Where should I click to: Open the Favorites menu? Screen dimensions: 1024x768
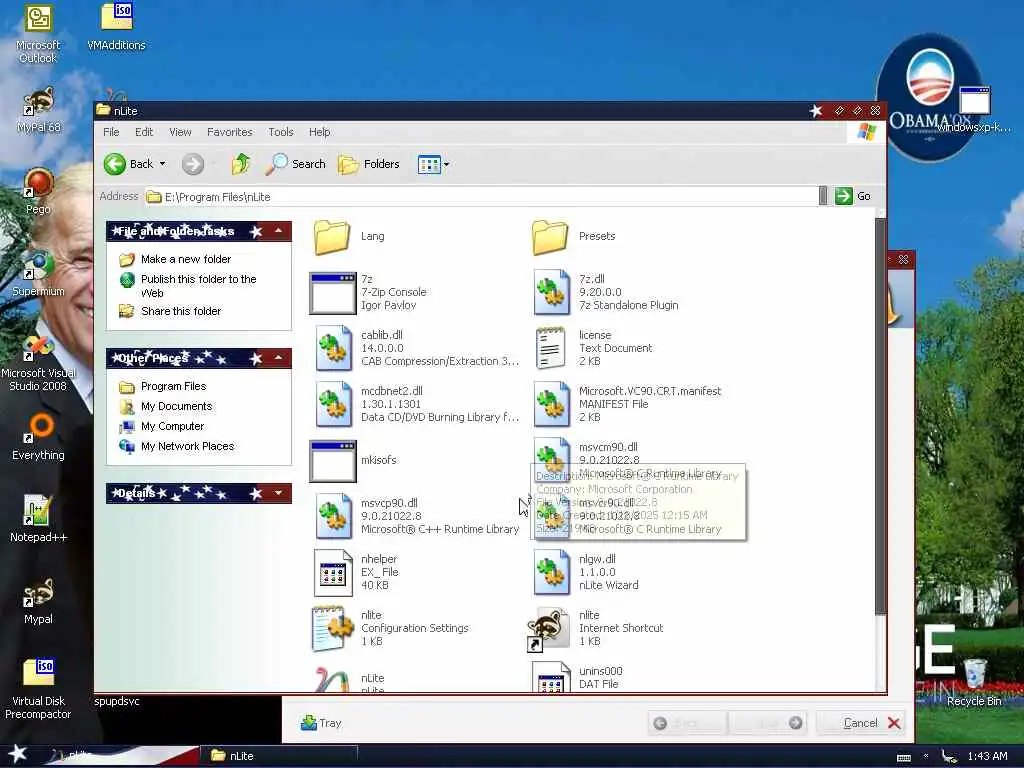[229, 132]
